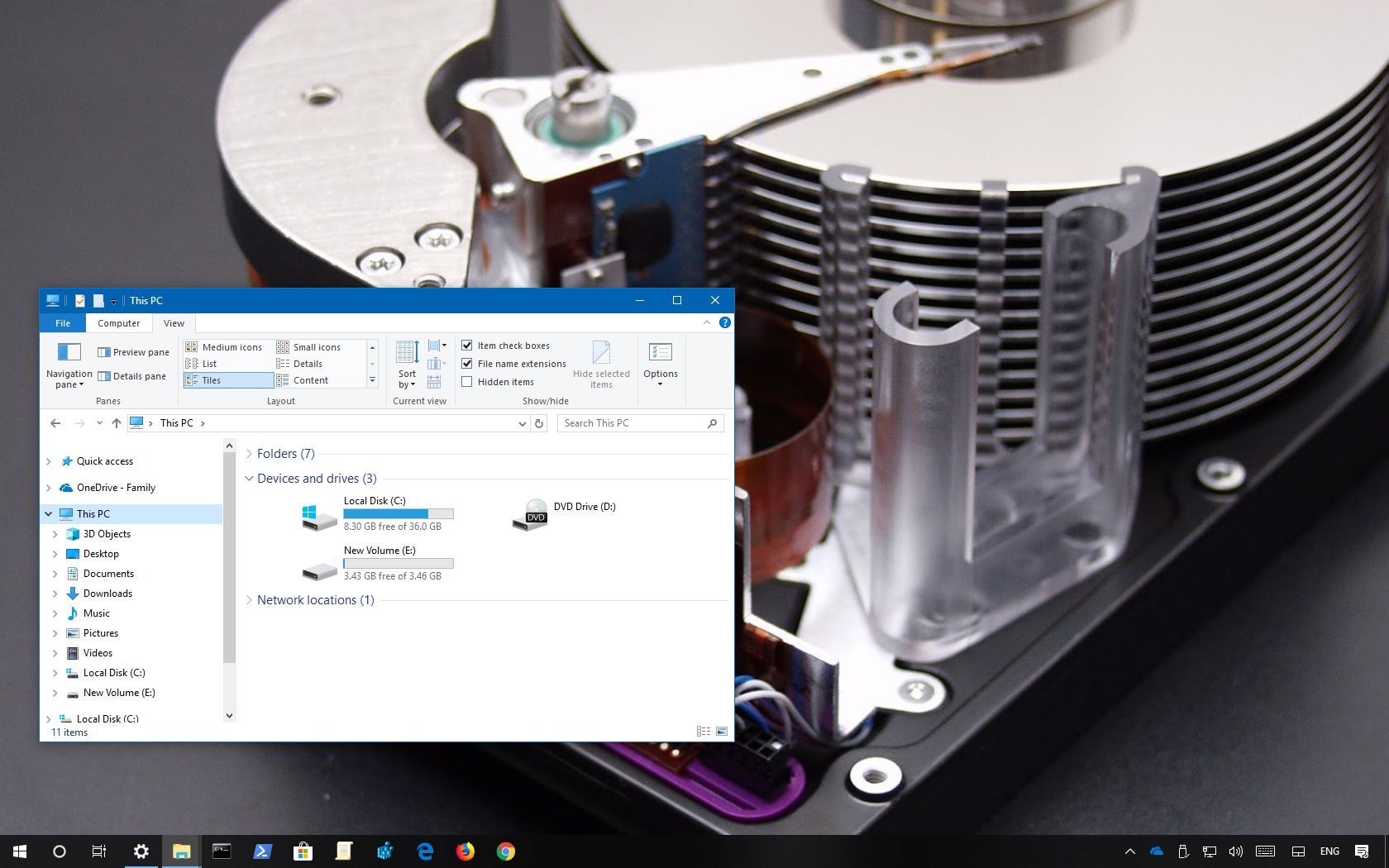The height and width of the screenshot is (868, 1389).
Task: Click the Preview pane icon
Action: tap(104, 352)
